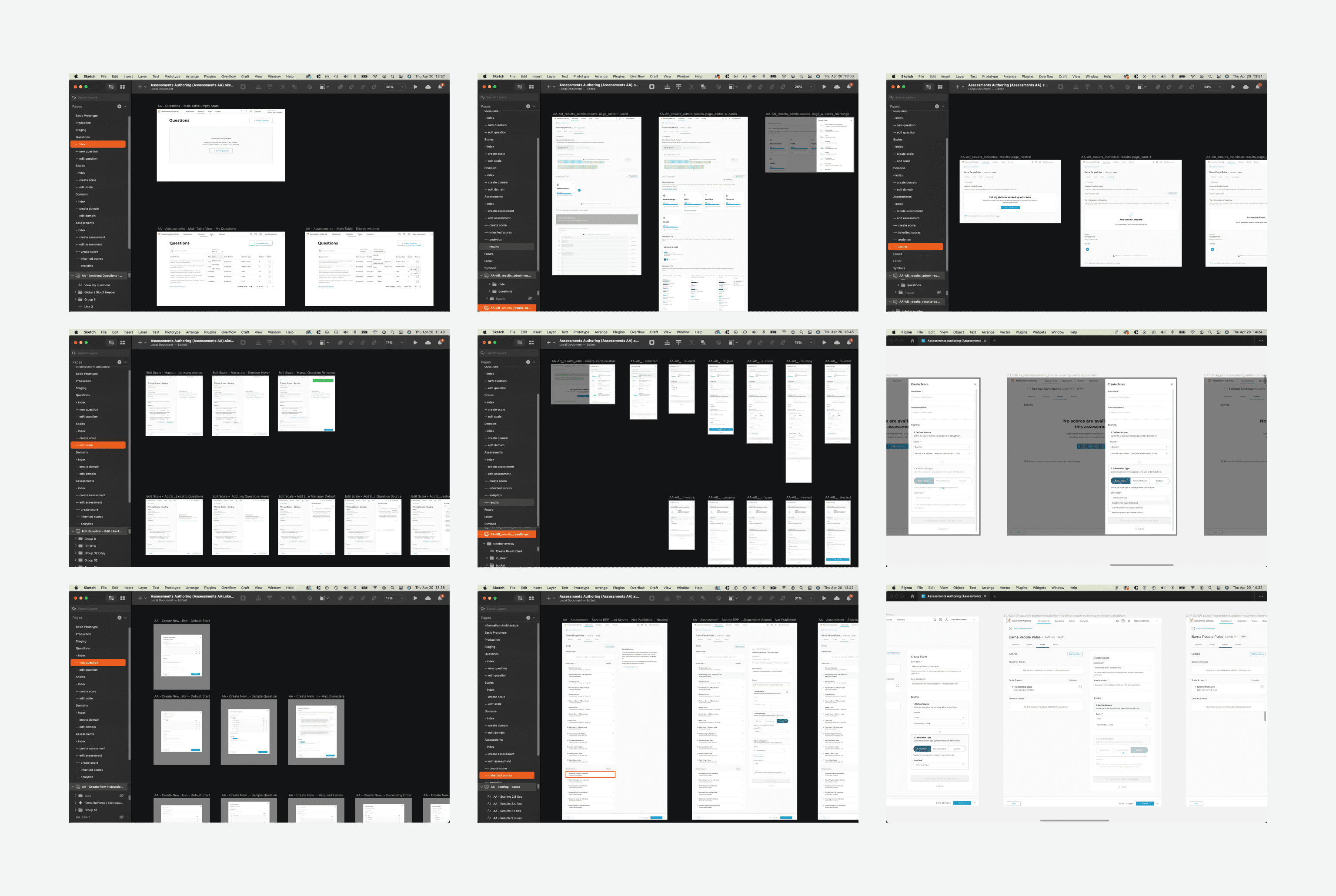Close the right Create Score dialog in 14:24 window
The height and width of the screenshot is (896, 1336).
pyautogui.click(x=1172, y=384)
